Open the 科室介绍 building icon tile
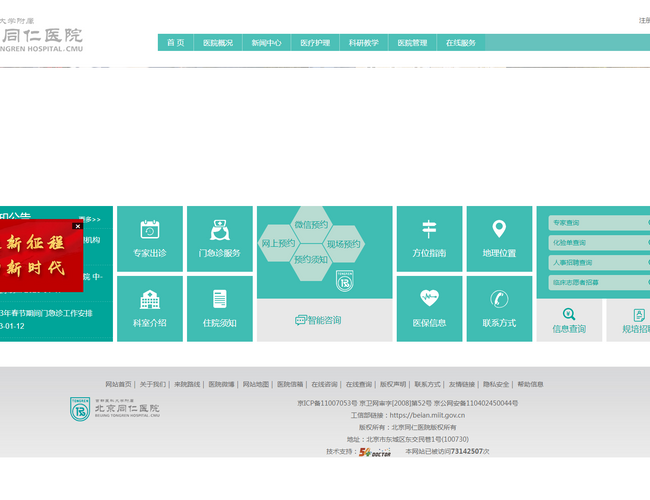The width and height of the screenshot is (650, 500). [150, 308]
